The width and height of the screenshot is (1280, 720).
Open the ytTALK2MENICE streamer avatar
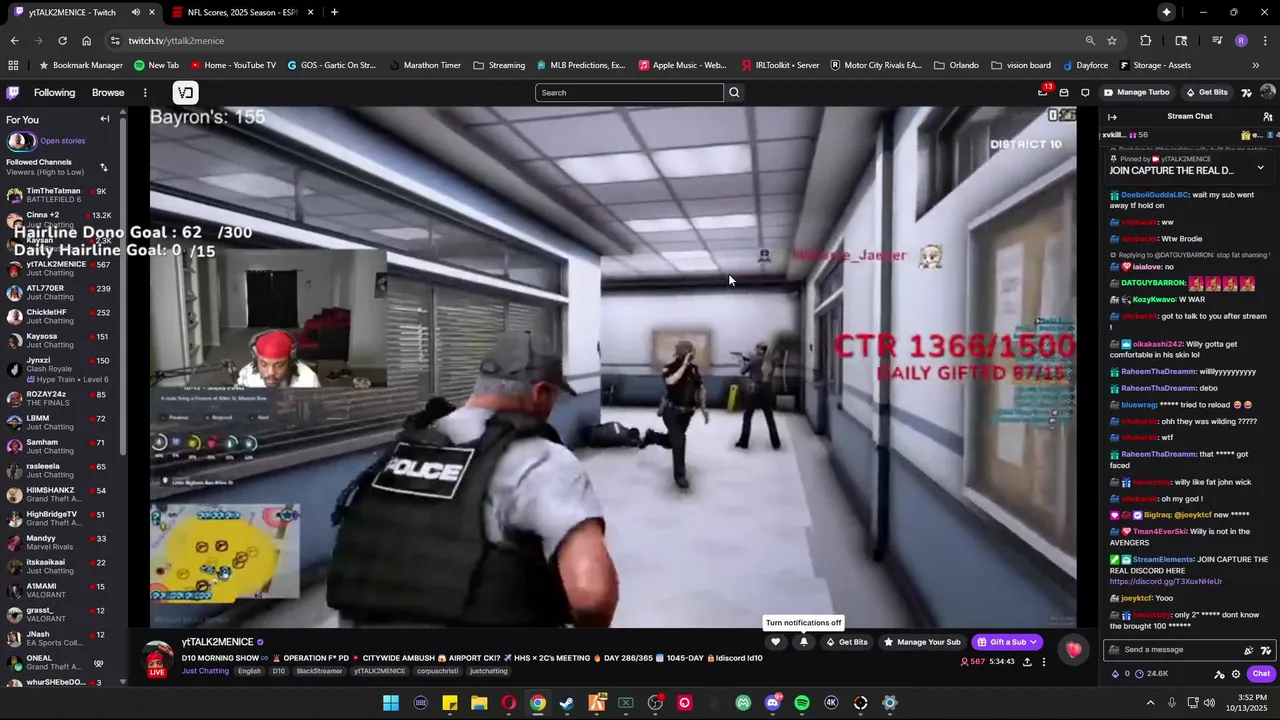[156, 659]
